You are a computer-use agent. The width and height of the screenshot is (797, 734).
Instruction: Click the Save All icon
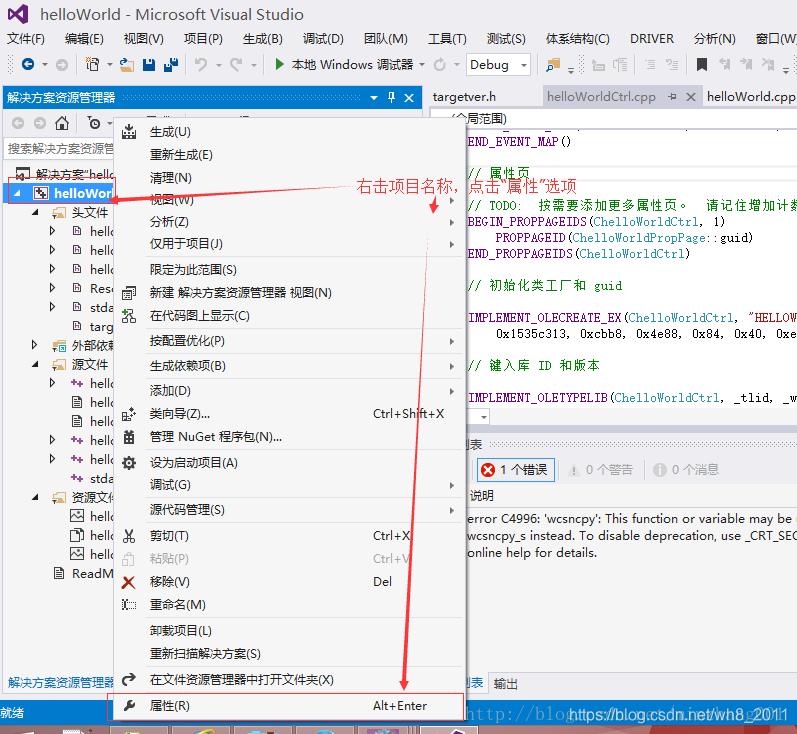[171, 65]
